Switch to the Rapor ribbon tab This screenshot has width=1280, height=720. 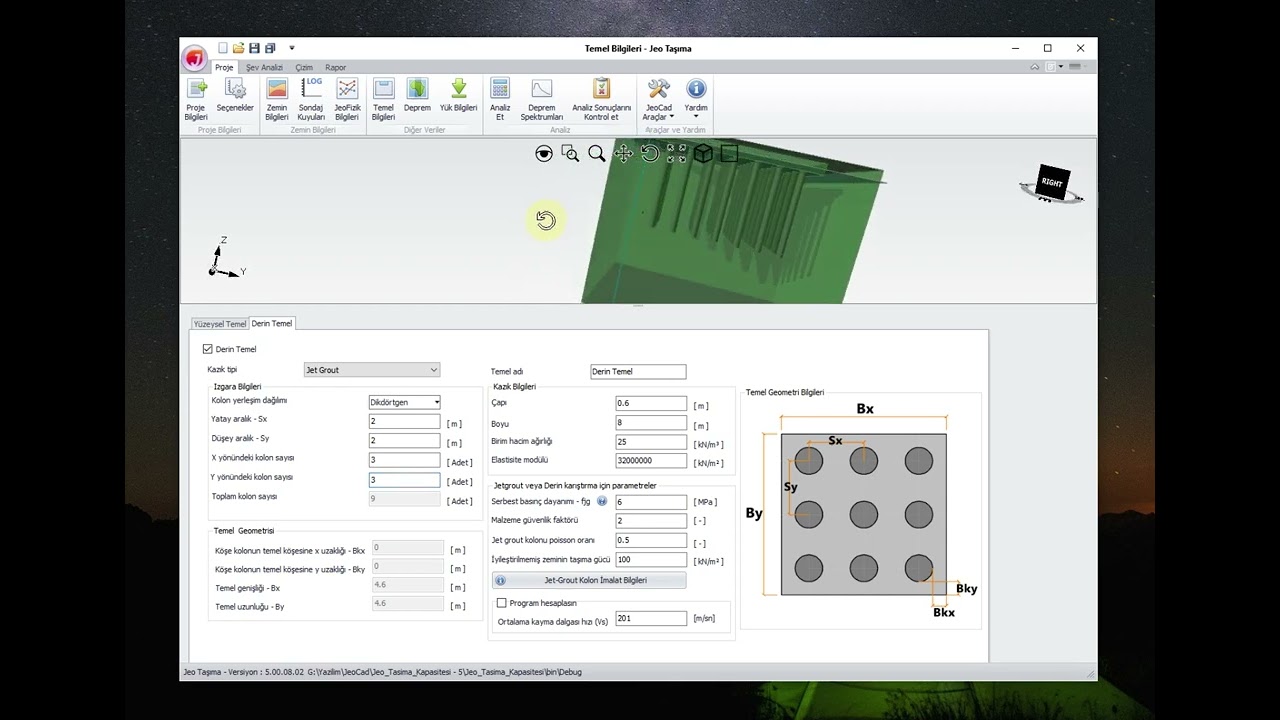[336, 67]
